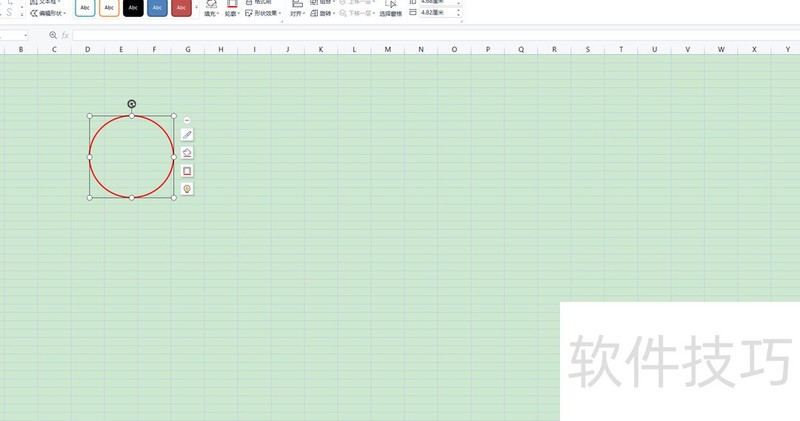Apply the blue filled Abc shape style
The width and height of the screenshot is (800, 421).
click(x=157, y=8)
